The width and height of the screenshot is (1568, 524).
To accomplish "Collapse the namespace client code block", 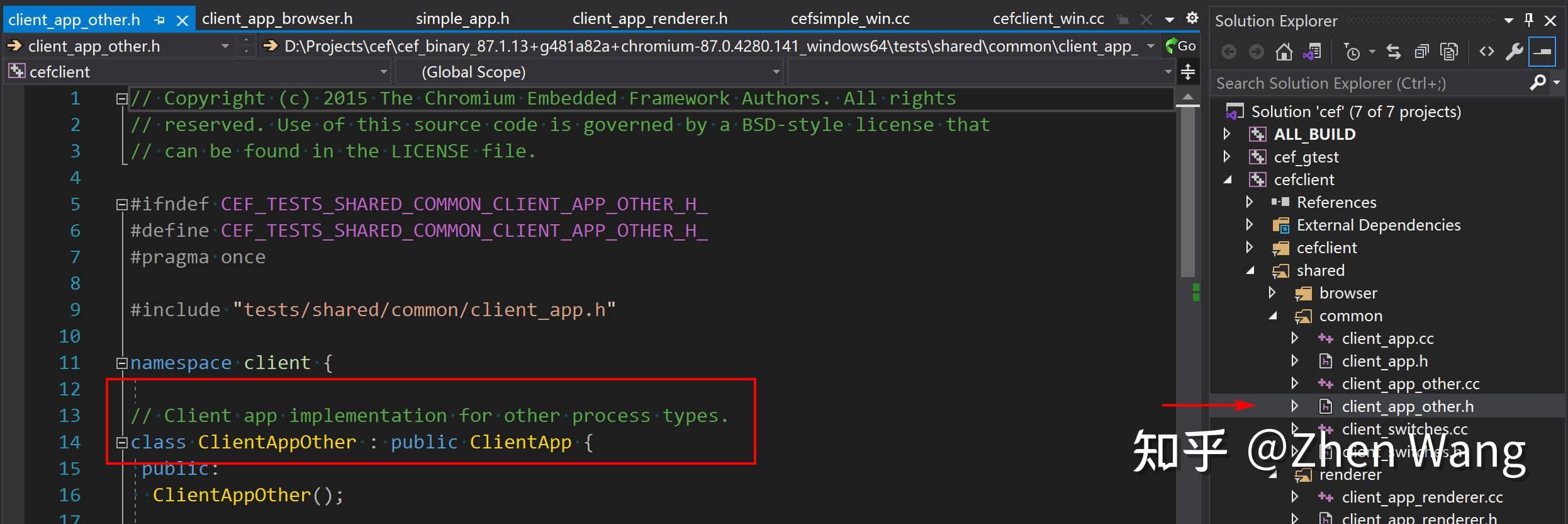I will [x=121, y=363].
